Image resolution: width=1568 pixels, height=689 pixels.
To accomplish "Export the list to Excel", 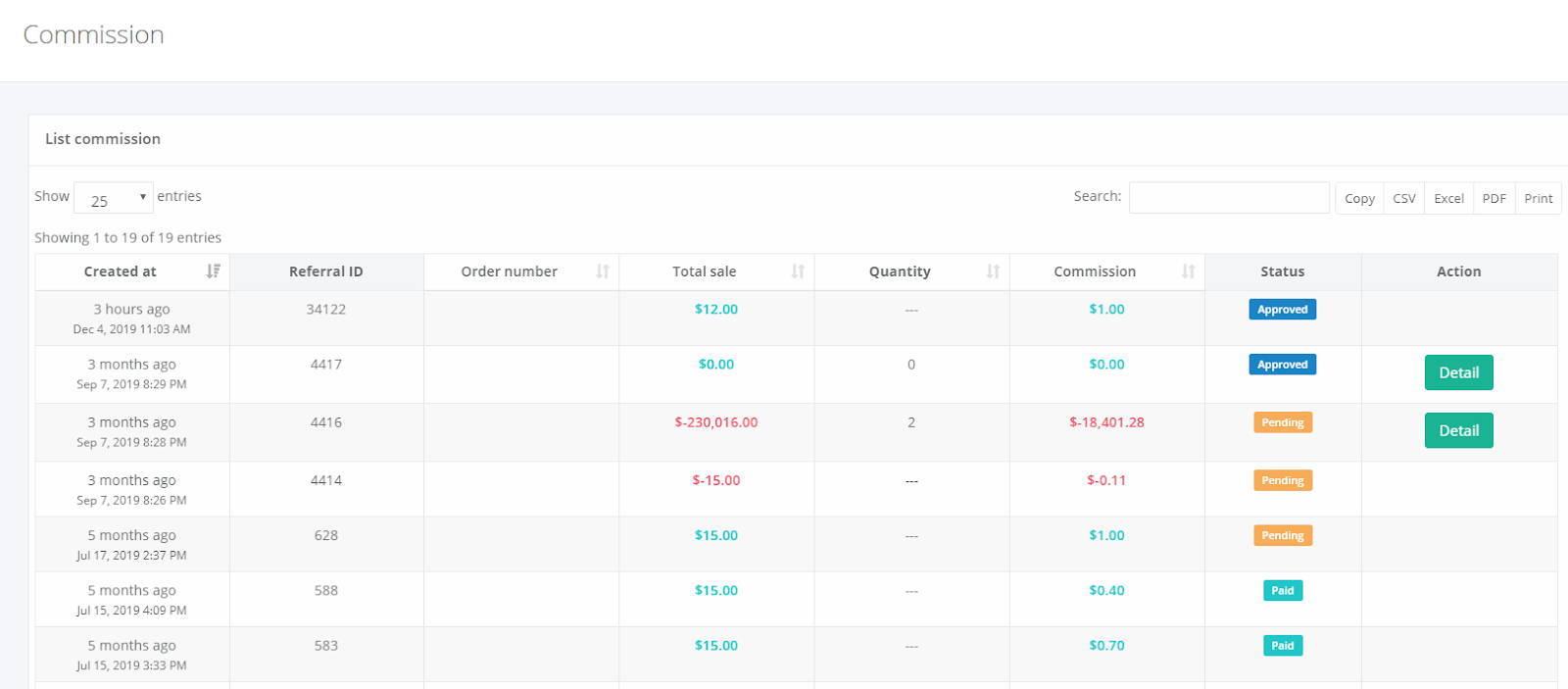I will pyautogui.click(x=1448, y=198).
